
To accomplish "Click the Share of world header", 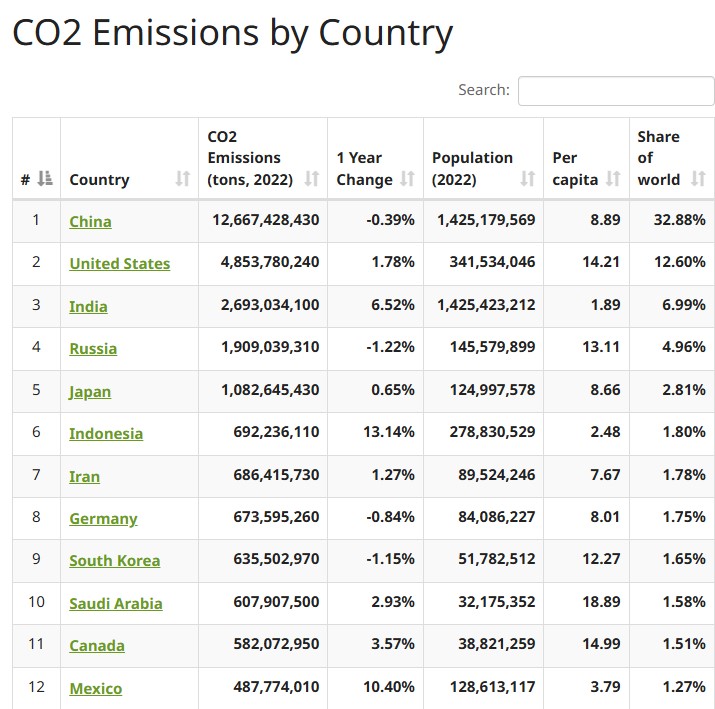I will (658, 158).
